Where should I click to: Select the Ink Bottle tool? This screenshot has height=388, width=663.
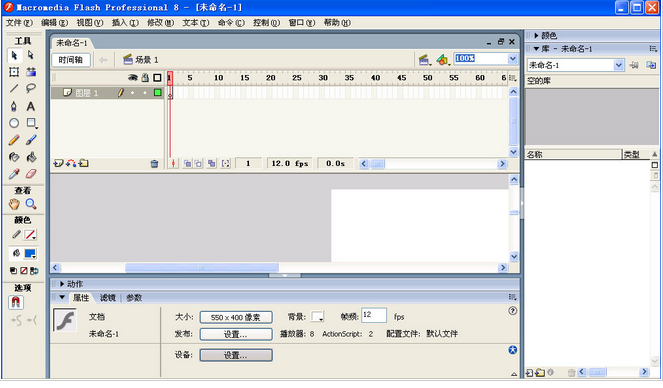click(14, 157)
